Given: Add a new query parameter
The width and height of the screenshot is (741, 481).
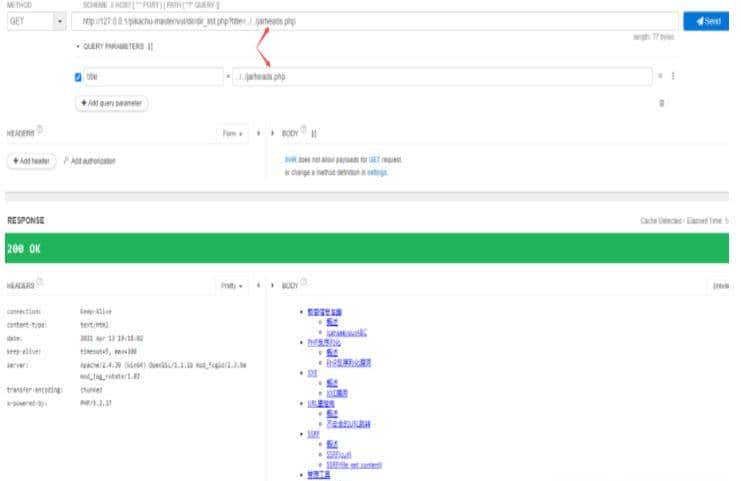Looking at the screenshot, I should tap(112, 103).
